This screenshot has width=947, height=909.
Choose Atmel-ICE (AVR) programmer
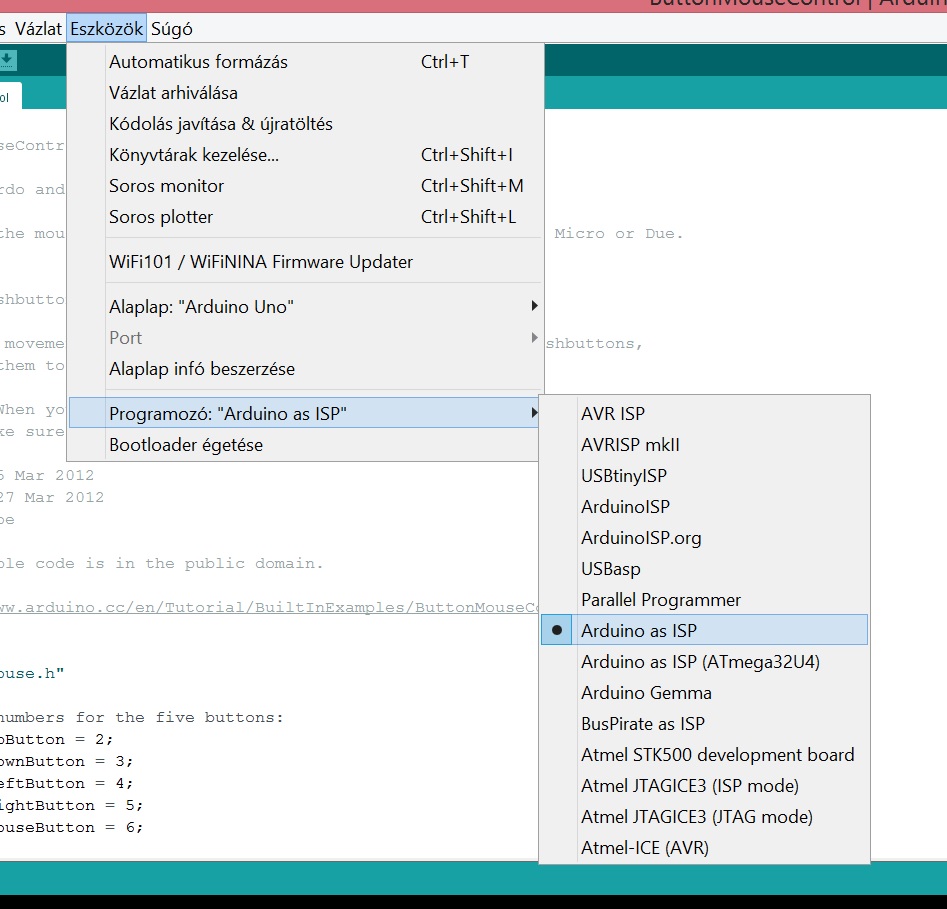point(704,847)
